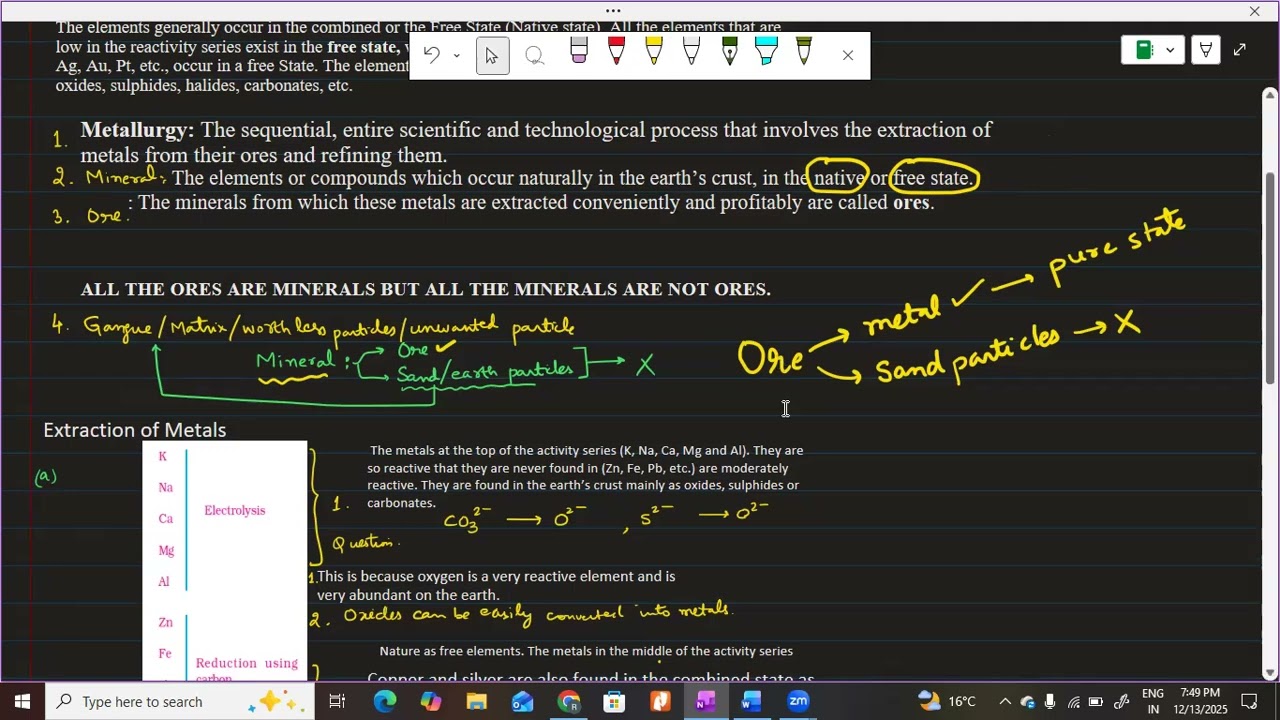This screenshot has width=1280, height=720.
Task: Open Task View on the taskbar
Action: tap(337, 702)
